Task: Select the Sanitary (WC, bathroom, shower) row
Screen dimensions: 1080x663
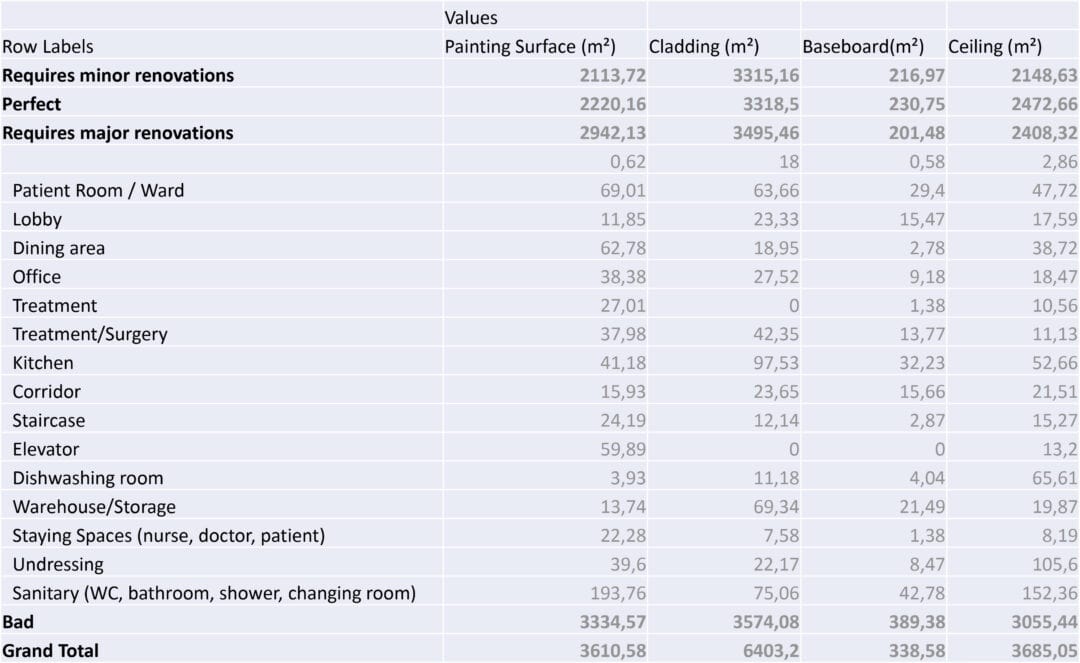Action: pos(540,593)
